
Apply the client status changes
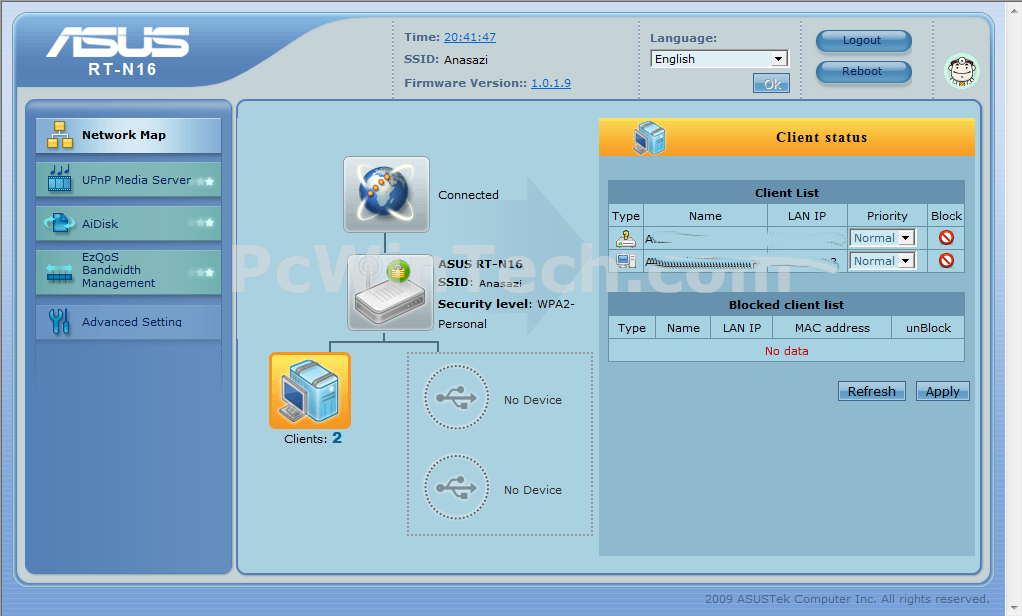coord(942,391)
